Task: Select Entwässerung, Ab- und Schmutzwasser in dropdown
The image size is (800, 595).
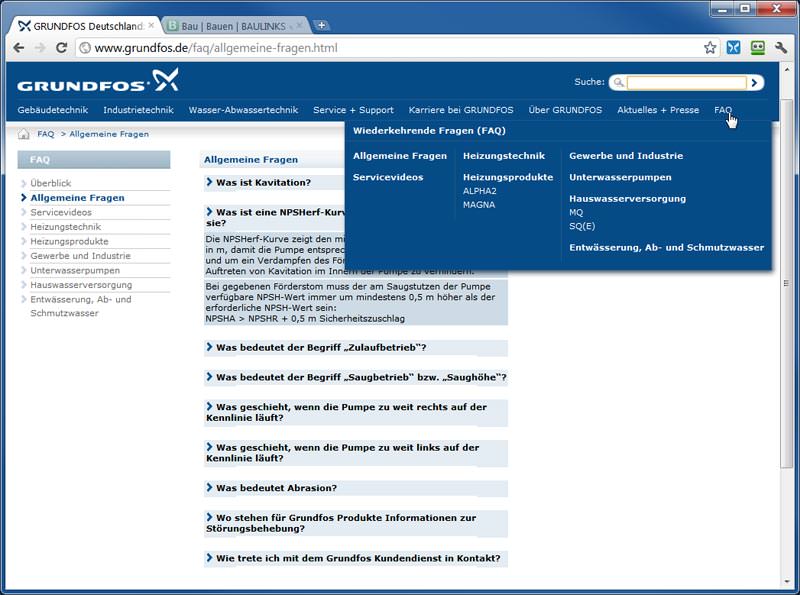Action: tap(667, 247)
